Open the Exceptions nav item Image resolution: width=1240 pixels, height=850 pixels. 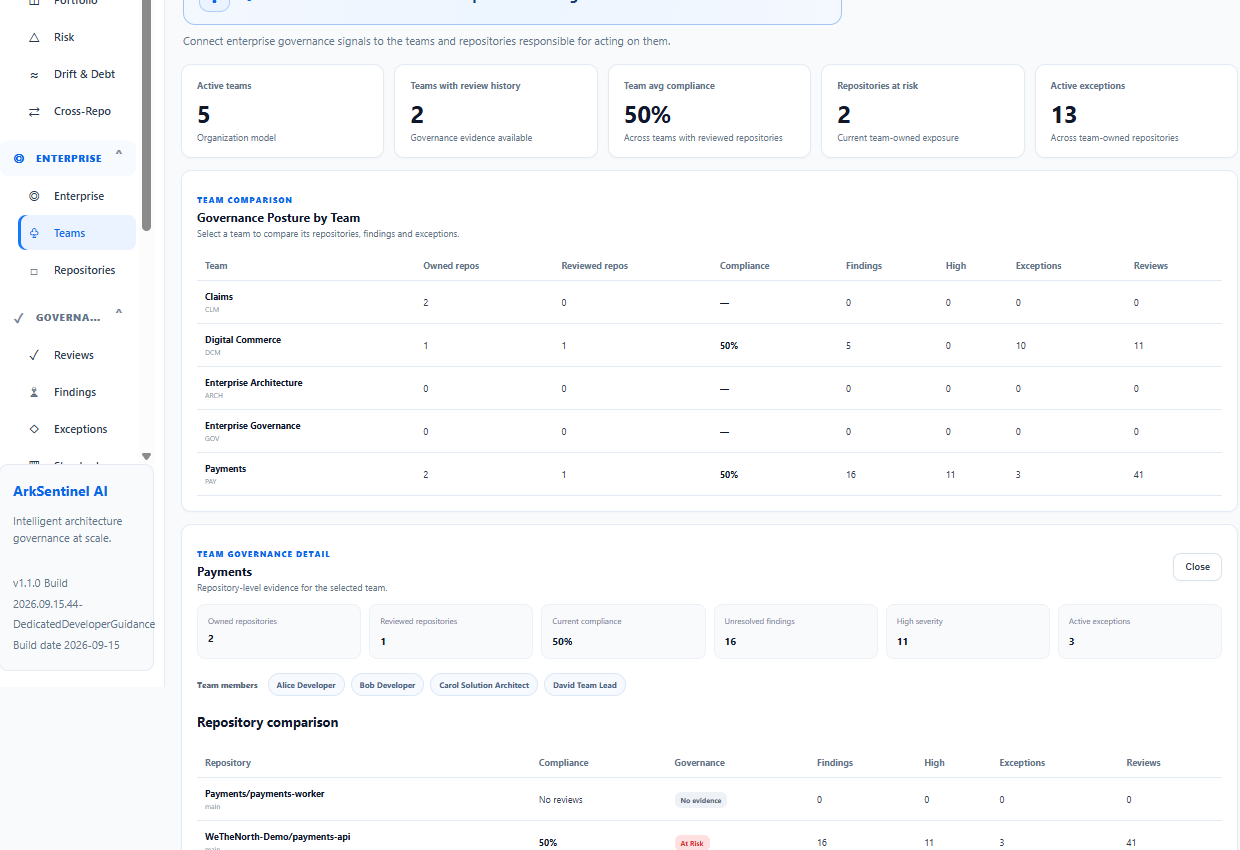pyautogui.click(x=77, y=429)
